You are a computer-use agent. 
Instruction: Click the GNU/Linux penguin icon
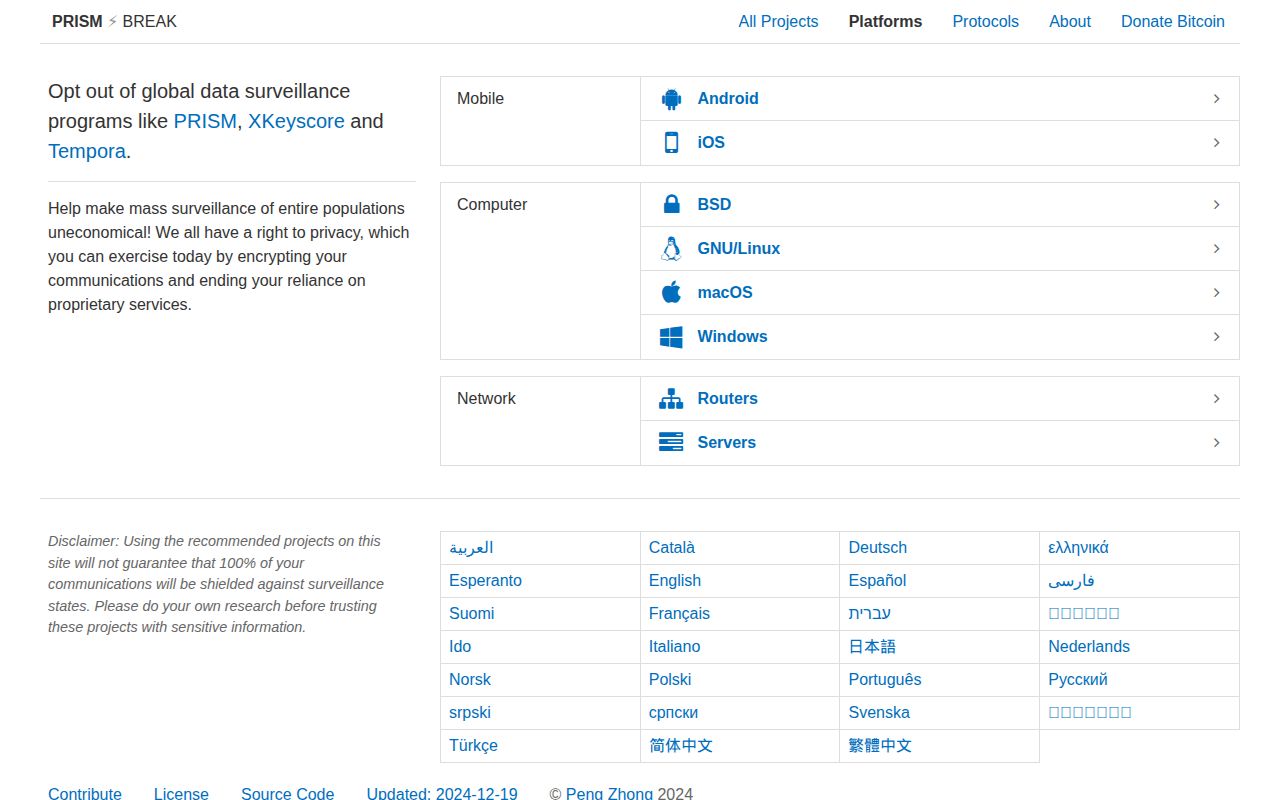pyautogui.click(x=671, y=249)
